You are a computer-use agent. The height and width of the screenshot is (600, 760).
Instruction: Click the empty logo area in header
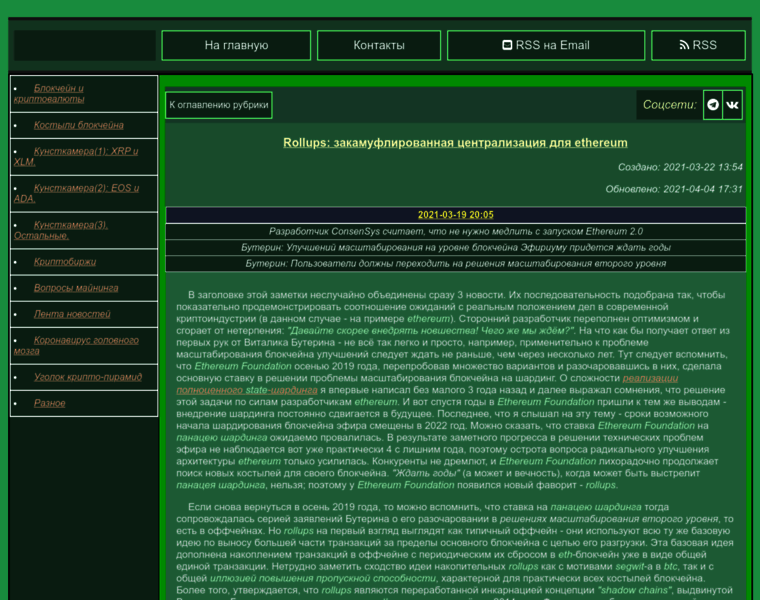[85, 46]
